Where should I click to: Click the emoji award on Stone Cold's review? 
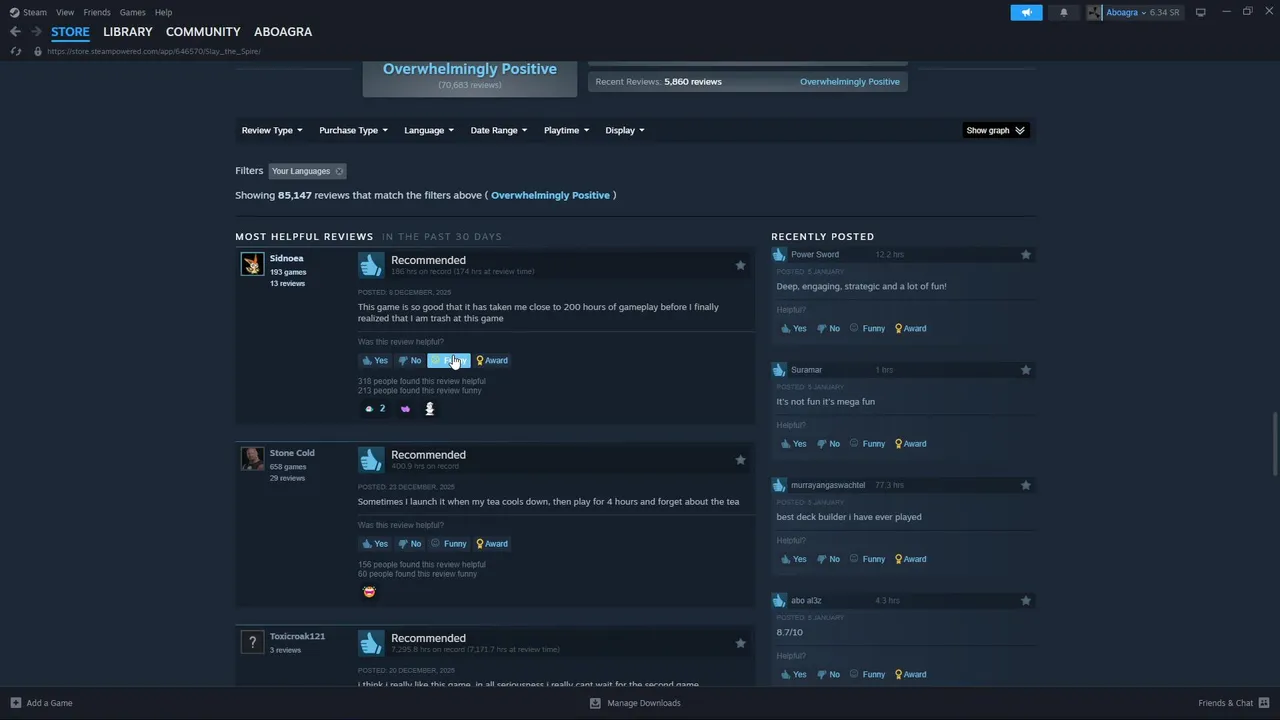[369, 592]
